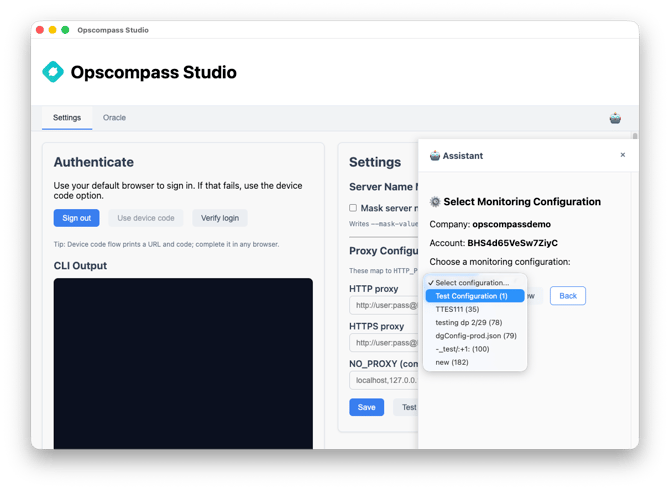This screenshot has height=490, width=670.
Task: Open the Settings tab
Action: click(x=67, y=118)
